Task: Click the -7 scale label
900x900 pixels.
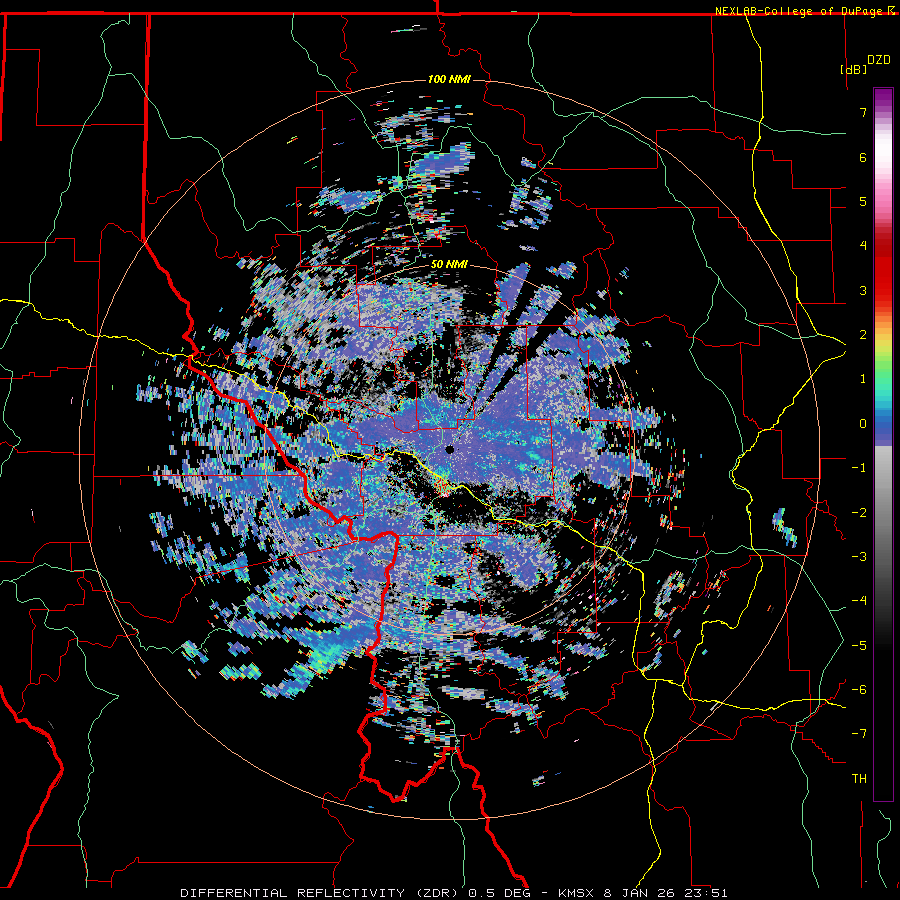Action: (x=859, y=734)
